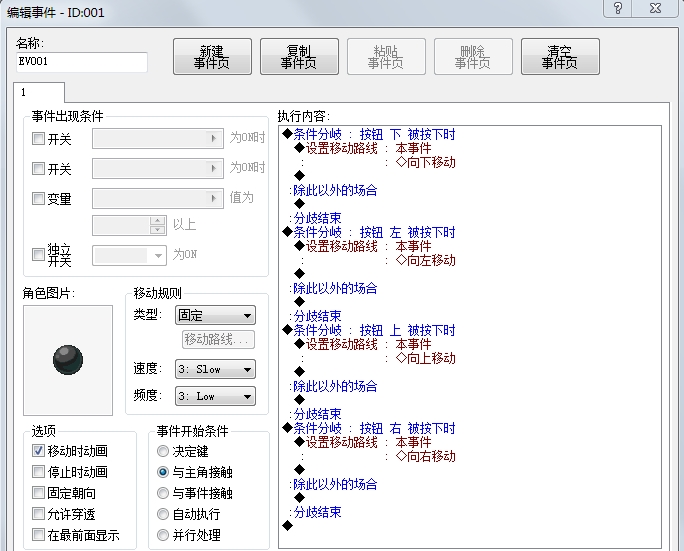684x551 pixels.
Task: Select 设置移动路线 line under 按钮 下 branch
Action: [363, 148]
